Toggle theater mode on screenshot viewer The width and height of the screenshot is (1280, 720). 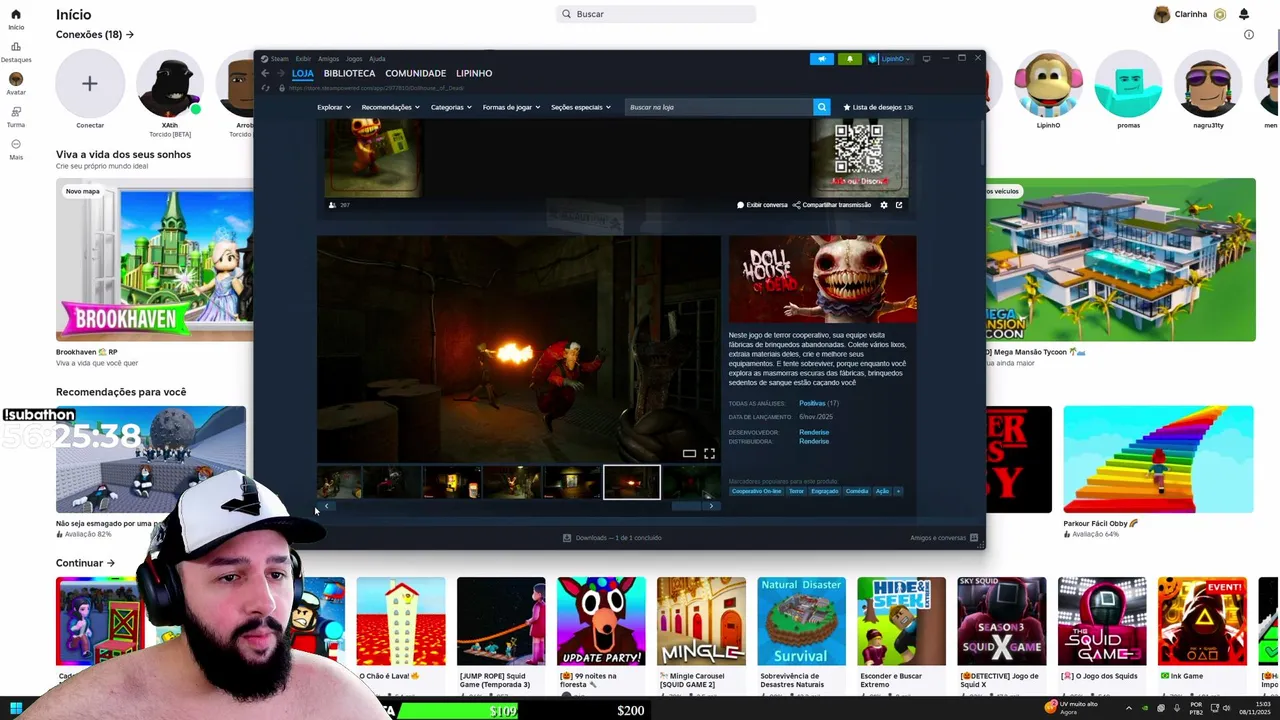[x=689, y=454]
